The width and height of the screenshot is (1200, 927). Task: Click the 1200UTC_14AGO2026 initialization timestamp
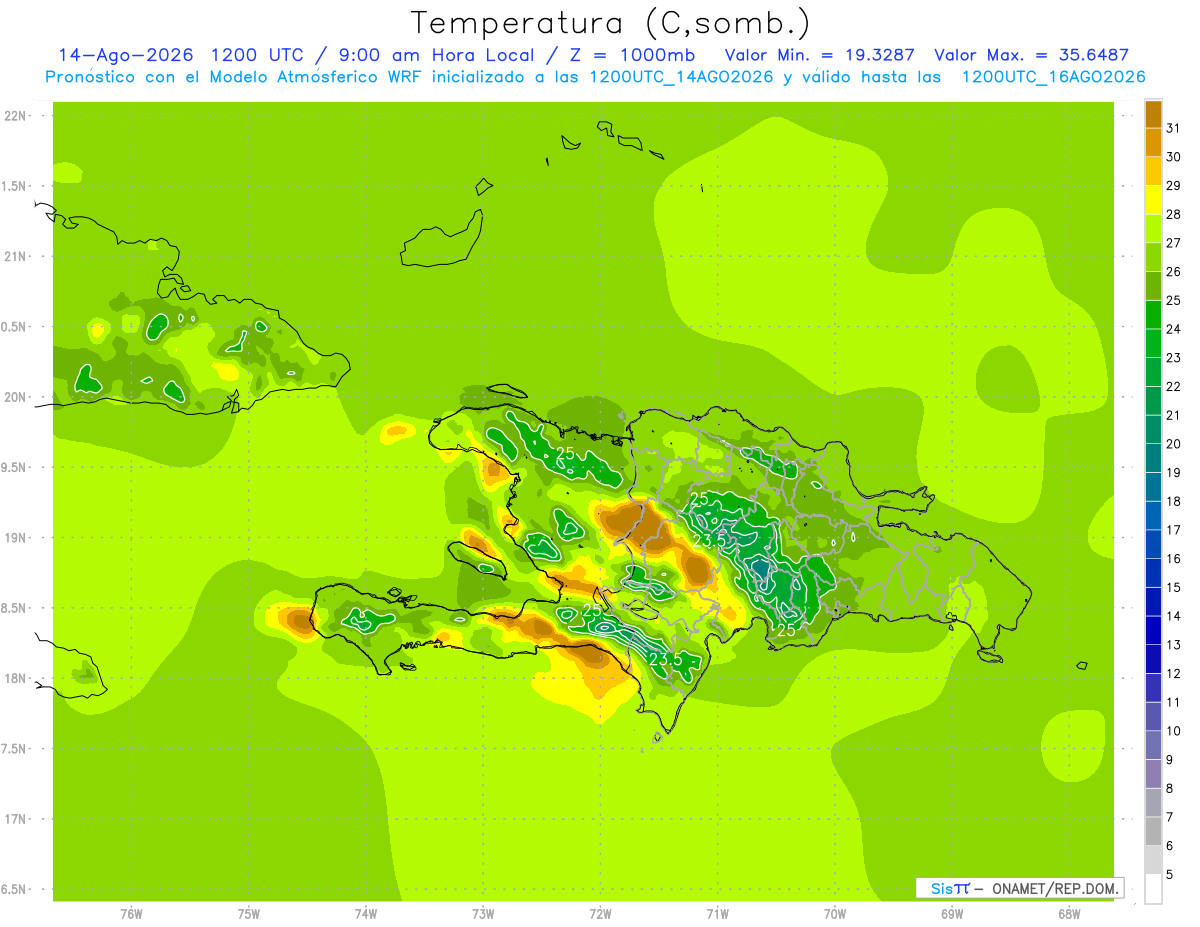click(681, 77)
